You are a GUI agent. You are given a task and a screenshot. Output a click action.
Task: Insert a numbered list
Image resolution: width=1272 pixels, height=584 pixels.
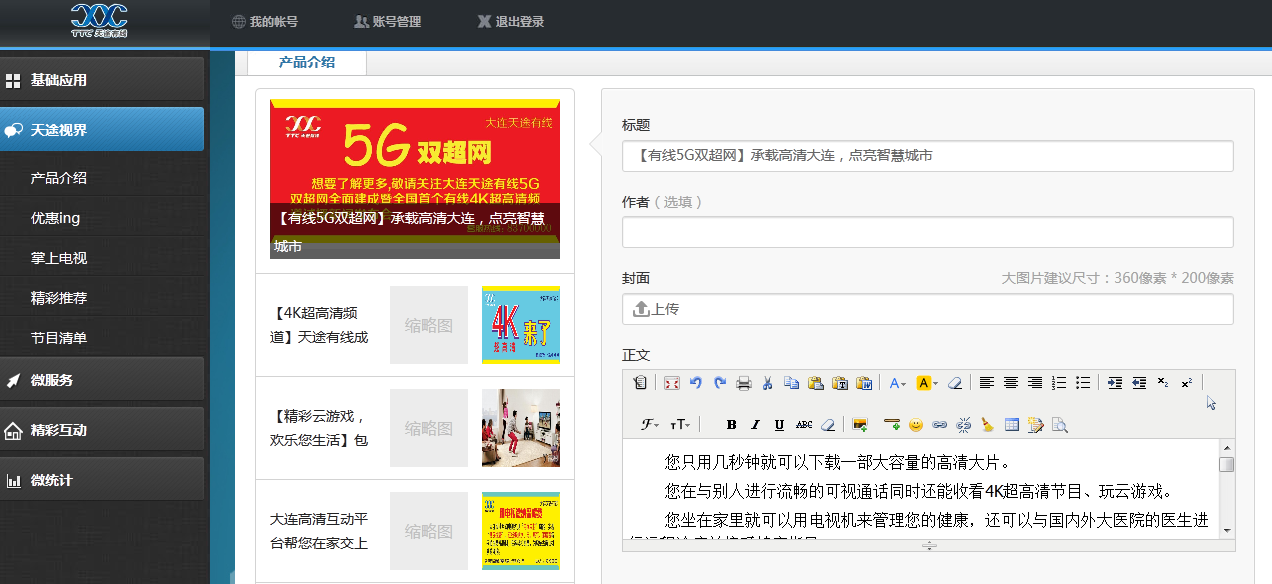click(x=1059, y=383)
